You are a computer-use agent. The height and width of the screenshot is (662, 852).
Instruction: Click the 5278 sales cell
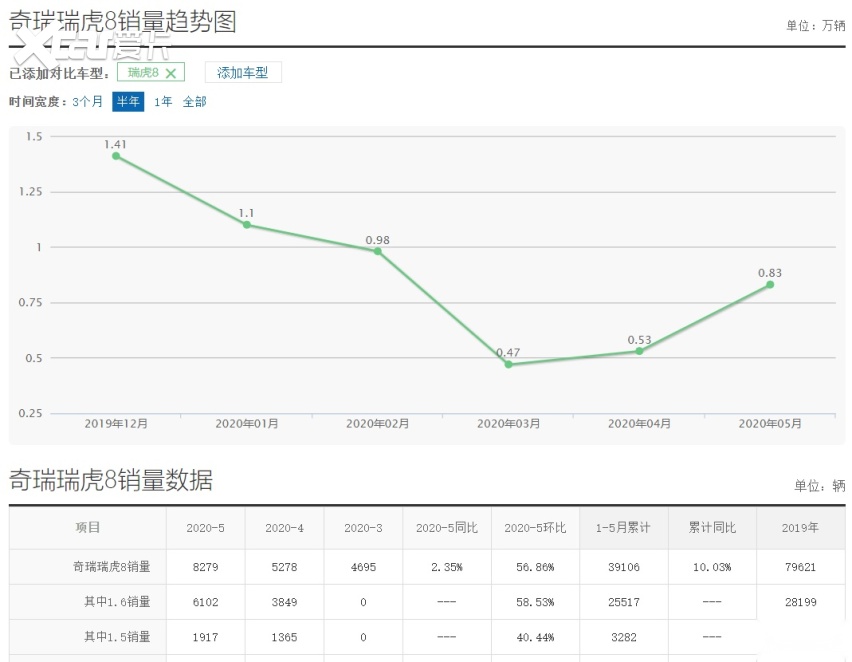(x=284, y=567)
